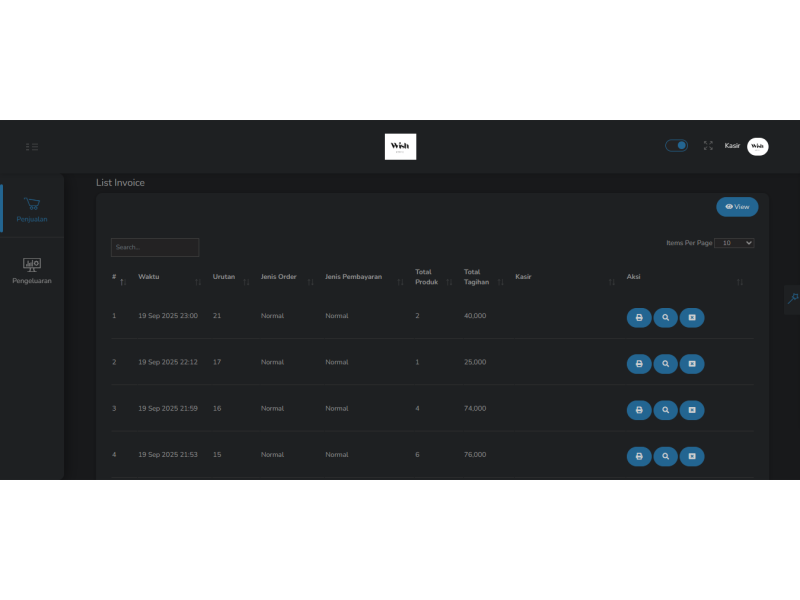The height and width of the screenshot is (600, 800).
Task: Go to the Pengeluaran sidebar menu
Action: (x=32, y=270)
